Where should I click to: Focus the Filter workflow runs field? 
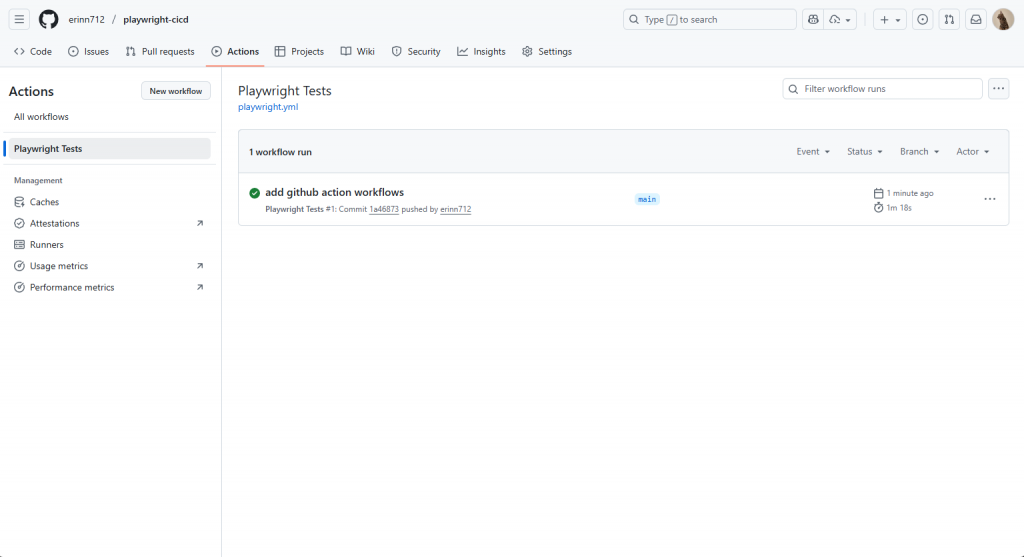882,89
